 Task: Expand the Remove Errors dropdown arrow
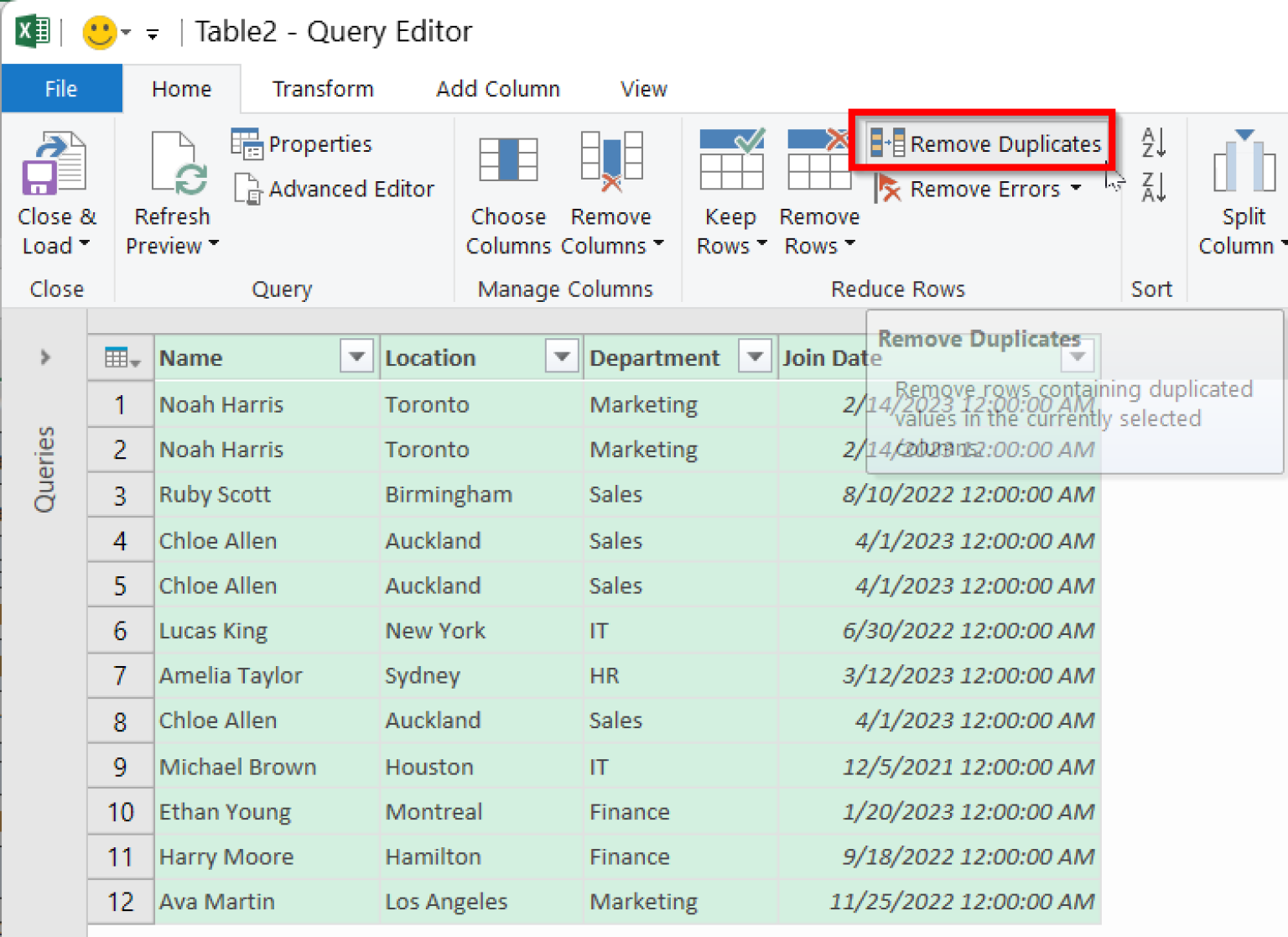[x=1077, y=189]
